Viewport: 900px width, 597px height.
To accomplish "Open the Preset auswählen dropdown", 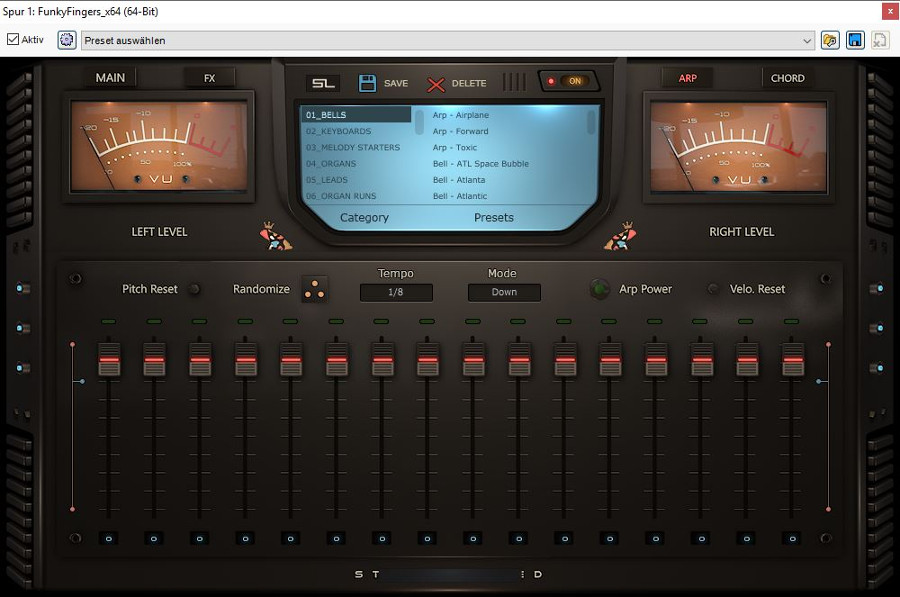I will tap(448, 40).
